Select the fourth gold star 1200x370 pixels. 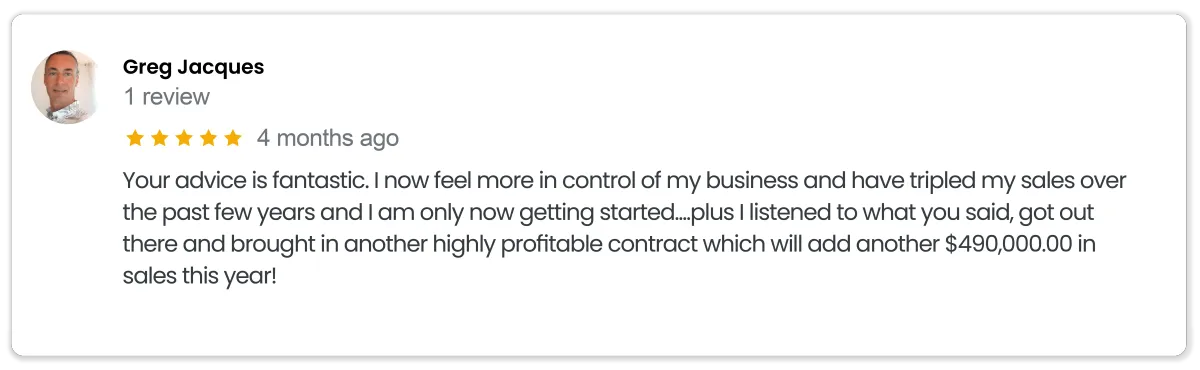tap(208, 138)
